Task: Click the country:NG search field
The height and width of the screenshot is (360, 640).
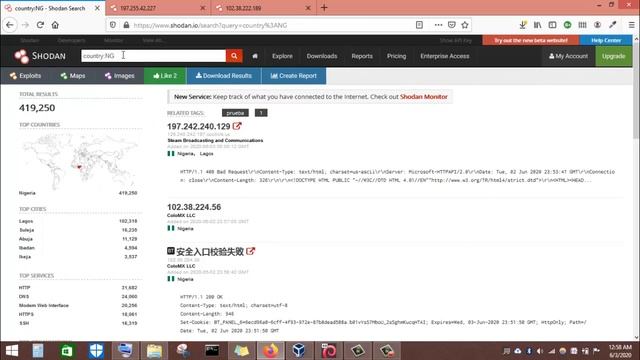Action: (153, 56)
